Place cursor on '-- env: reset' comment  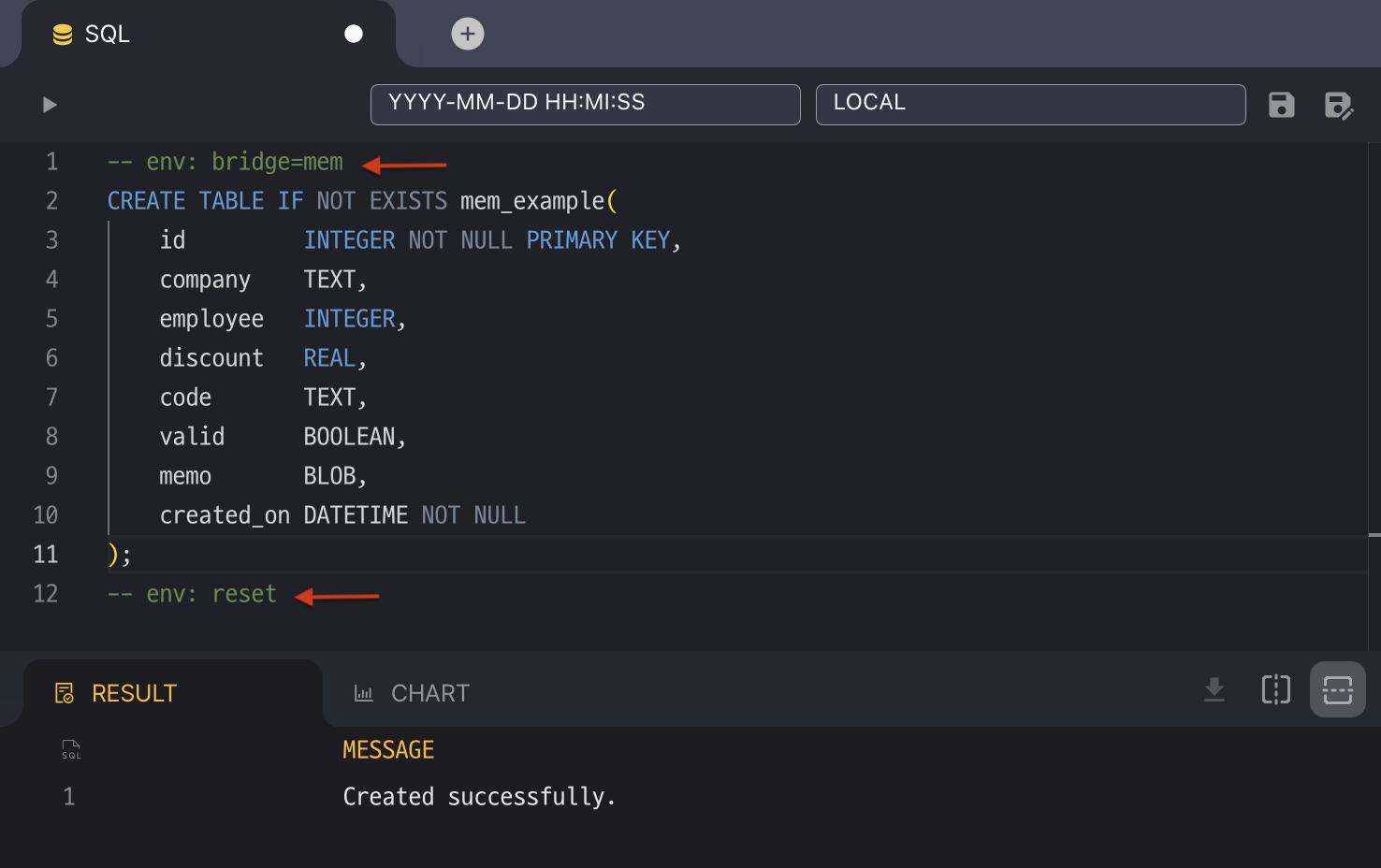pyautogui.click(x=192, y=594)
